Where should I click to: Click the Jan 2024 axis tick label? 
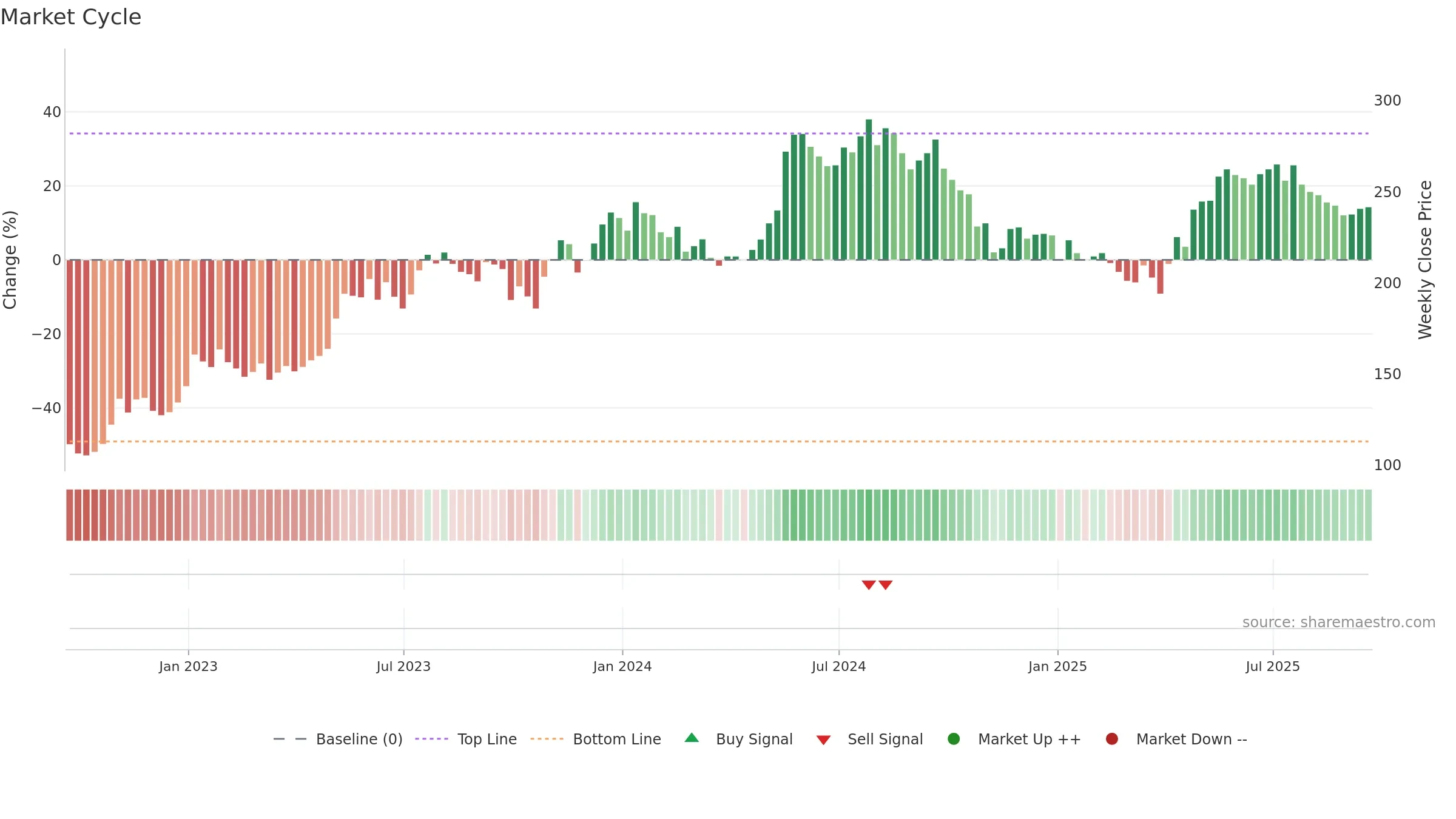click(x=622, y=667)
